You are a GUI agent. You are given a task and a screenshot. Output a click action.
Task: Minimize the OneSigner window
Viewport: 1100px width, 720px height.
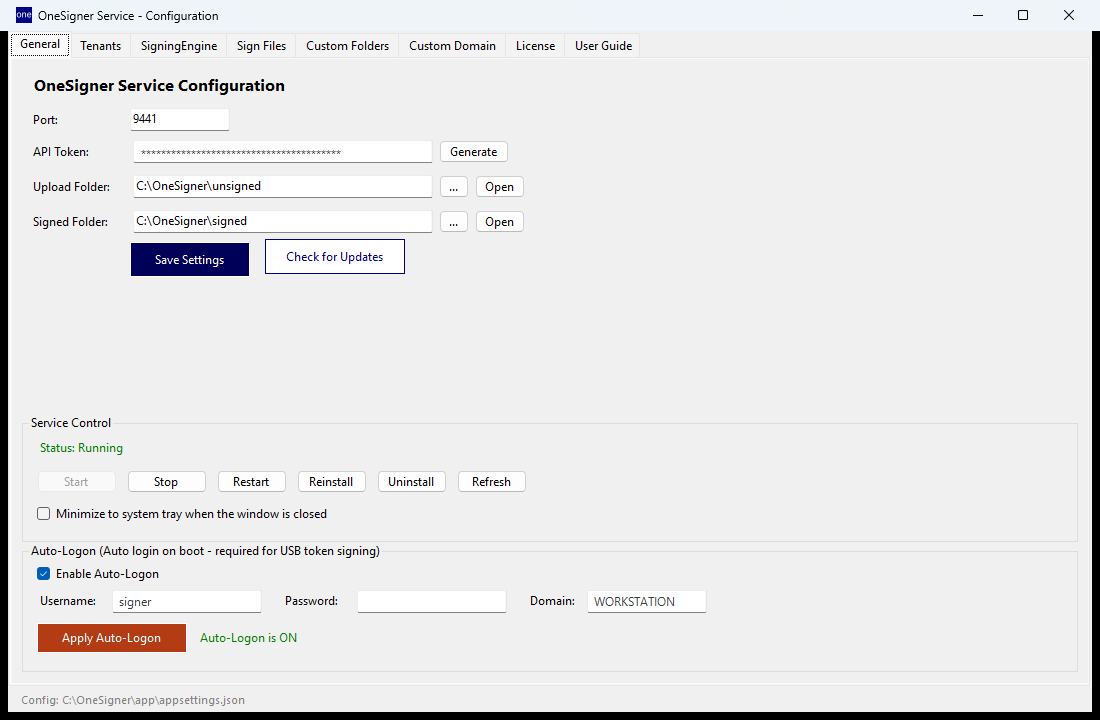point(978,15)
